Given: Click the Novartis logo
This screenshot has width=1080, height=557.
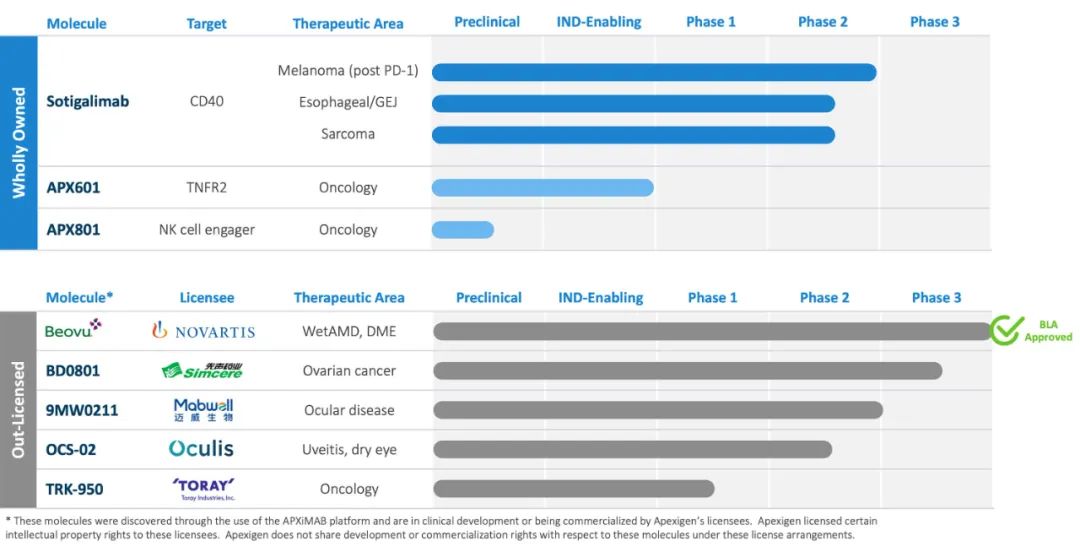Looking at the screenshot, I should pyautogui.click(x=204, y=331).
